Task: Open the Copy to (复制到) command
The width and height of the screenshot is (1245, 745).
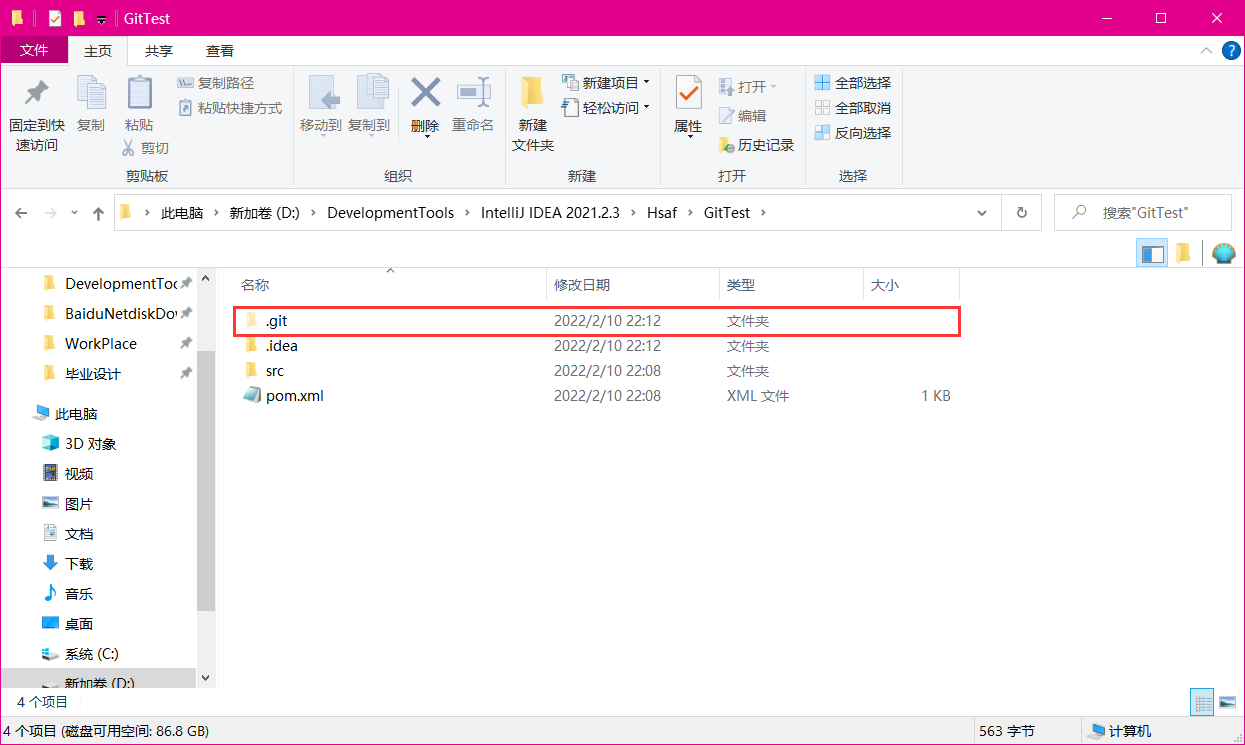Action: [369, 104]
